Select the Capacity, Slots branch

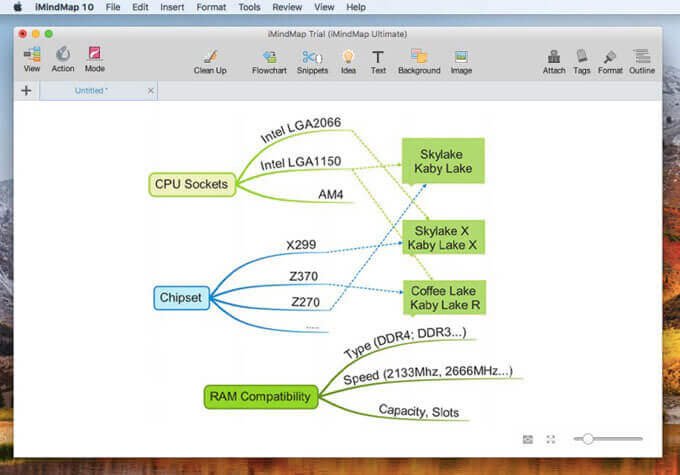[418, 410]
